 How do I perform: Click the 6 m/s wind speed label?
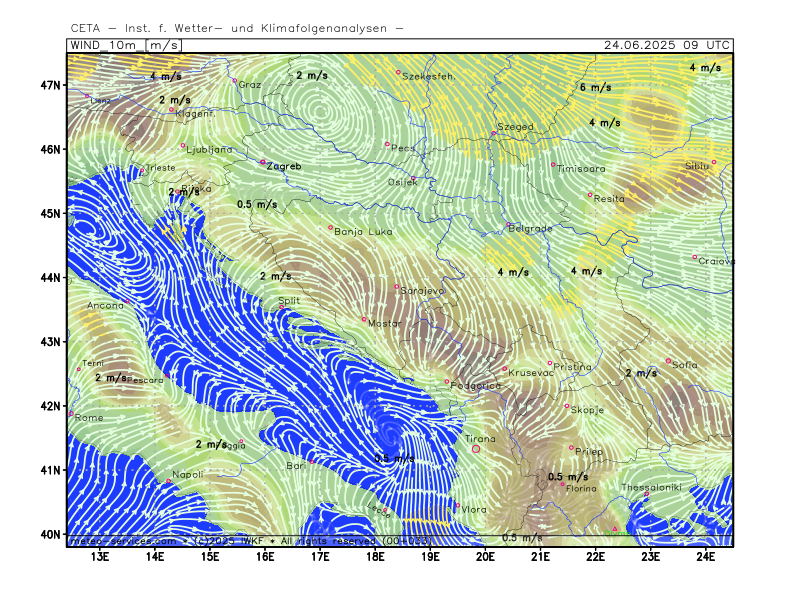(x=595, y=87)
